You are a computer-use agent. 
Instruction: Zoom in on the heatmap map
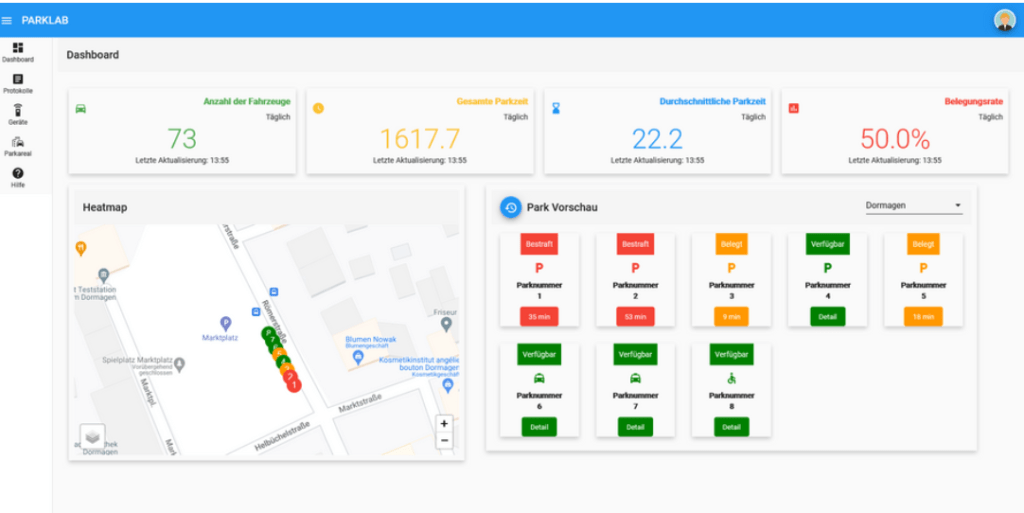click(x=445, y=423)
